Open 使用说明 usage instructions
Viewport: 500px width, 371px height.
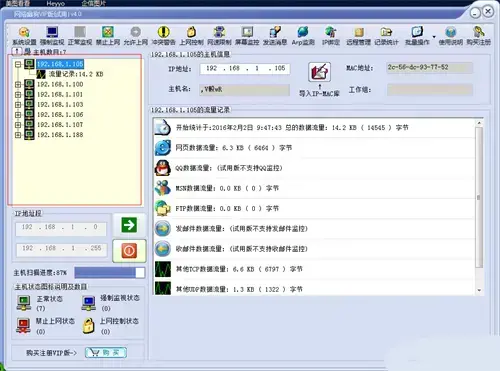point(451,36)
